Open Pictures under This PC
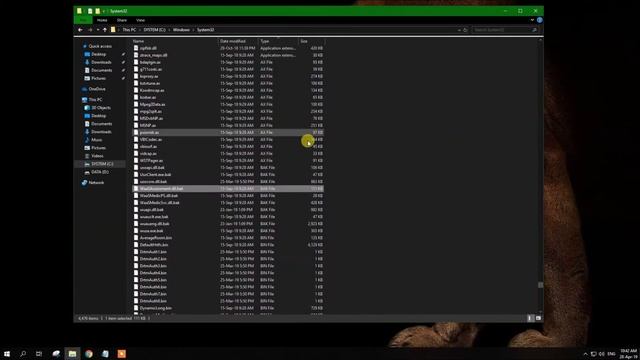Viewport: 640px width, 360px height. point(98,148)
